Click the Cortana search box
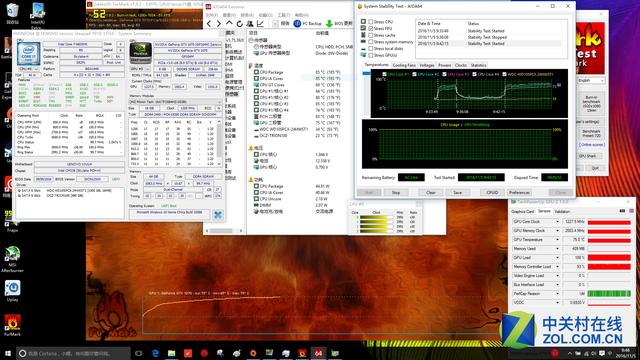This screenshot has width=640, height=360. [x=73, y=353]
